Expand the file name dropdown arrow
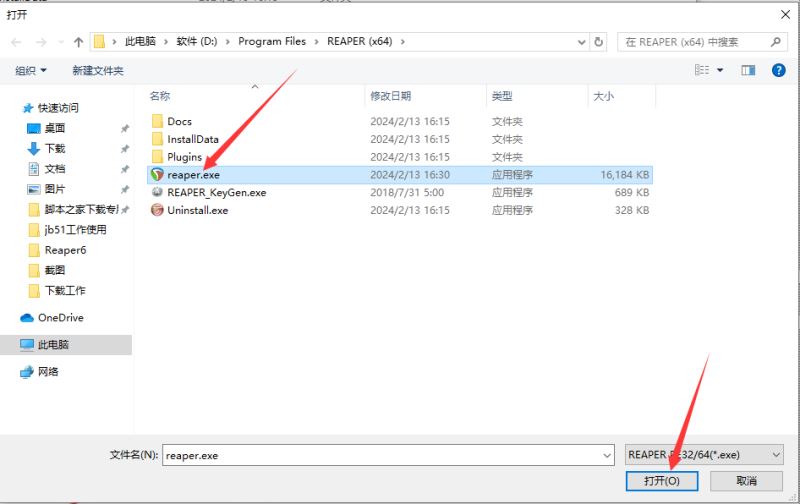Image resolution: width=800 pixels, height=504 pixels. click(607, 455)
